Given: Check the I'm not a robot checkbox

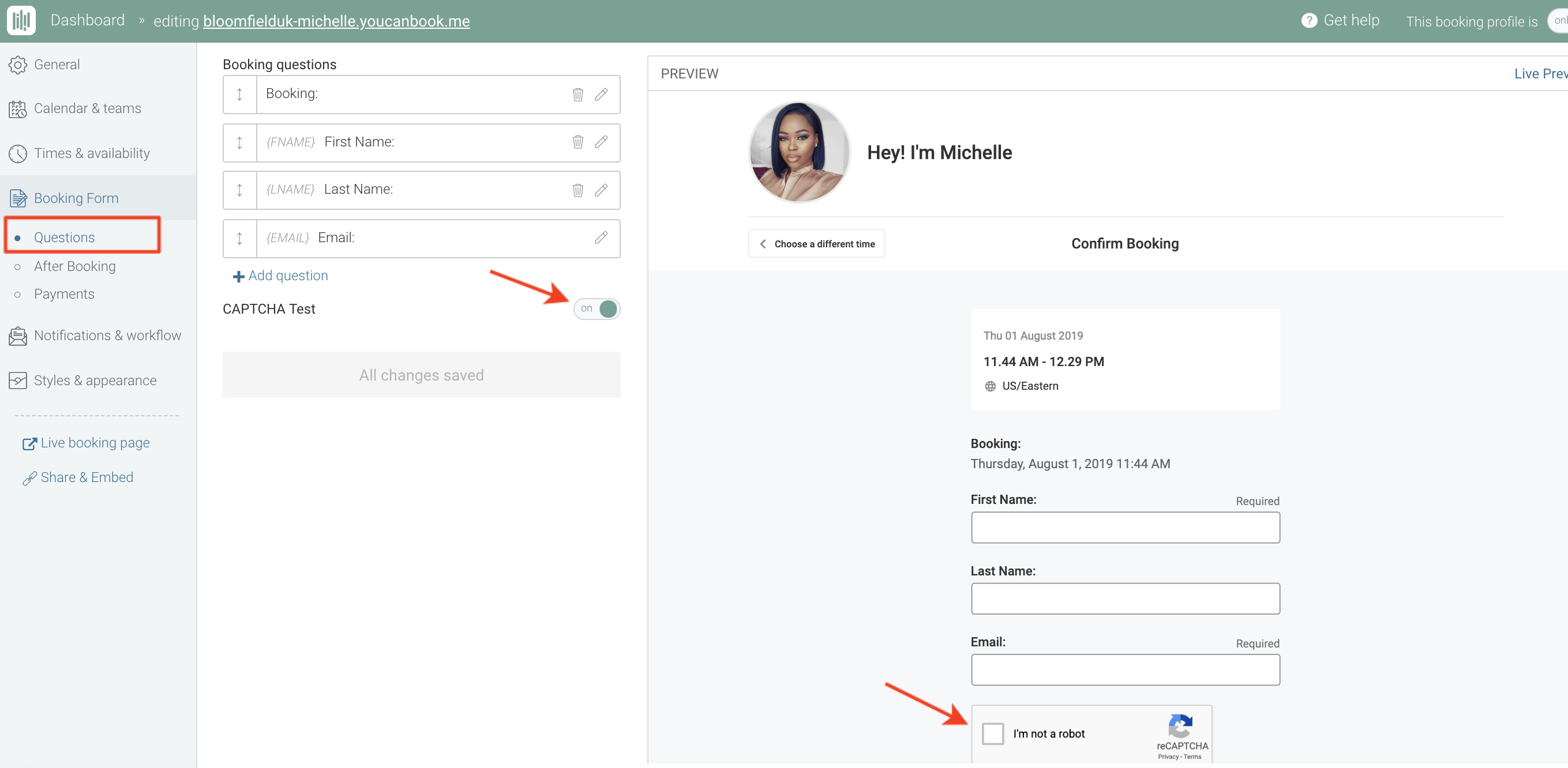Looking at the screenshot, I should point(992,733).
